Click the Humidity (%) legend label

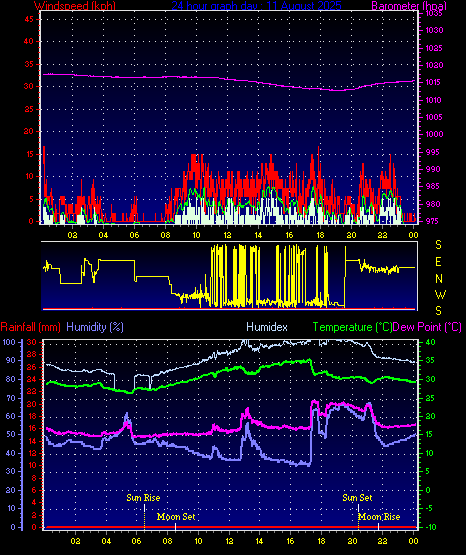pos(95,327)
